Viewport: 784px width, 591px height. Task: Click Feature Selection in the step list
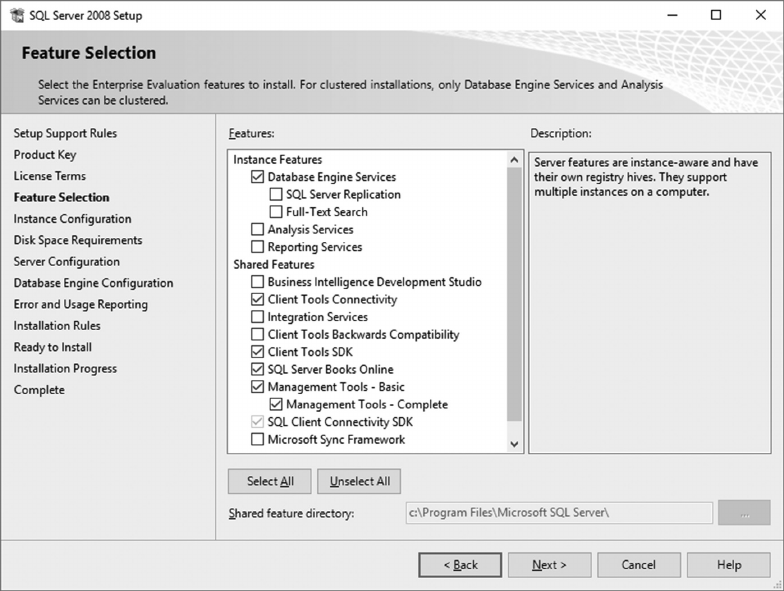[62, 198]
